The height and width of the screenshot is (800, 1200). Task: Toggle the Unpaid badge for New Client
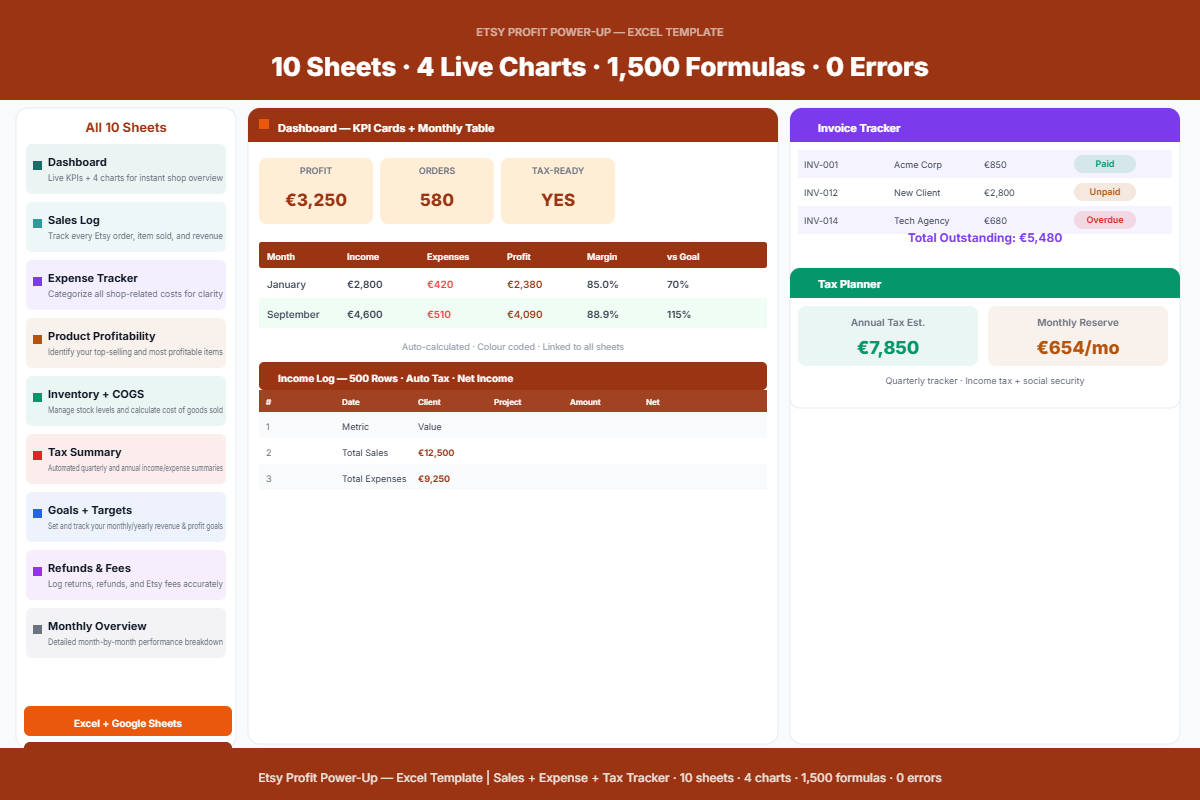1105,192
